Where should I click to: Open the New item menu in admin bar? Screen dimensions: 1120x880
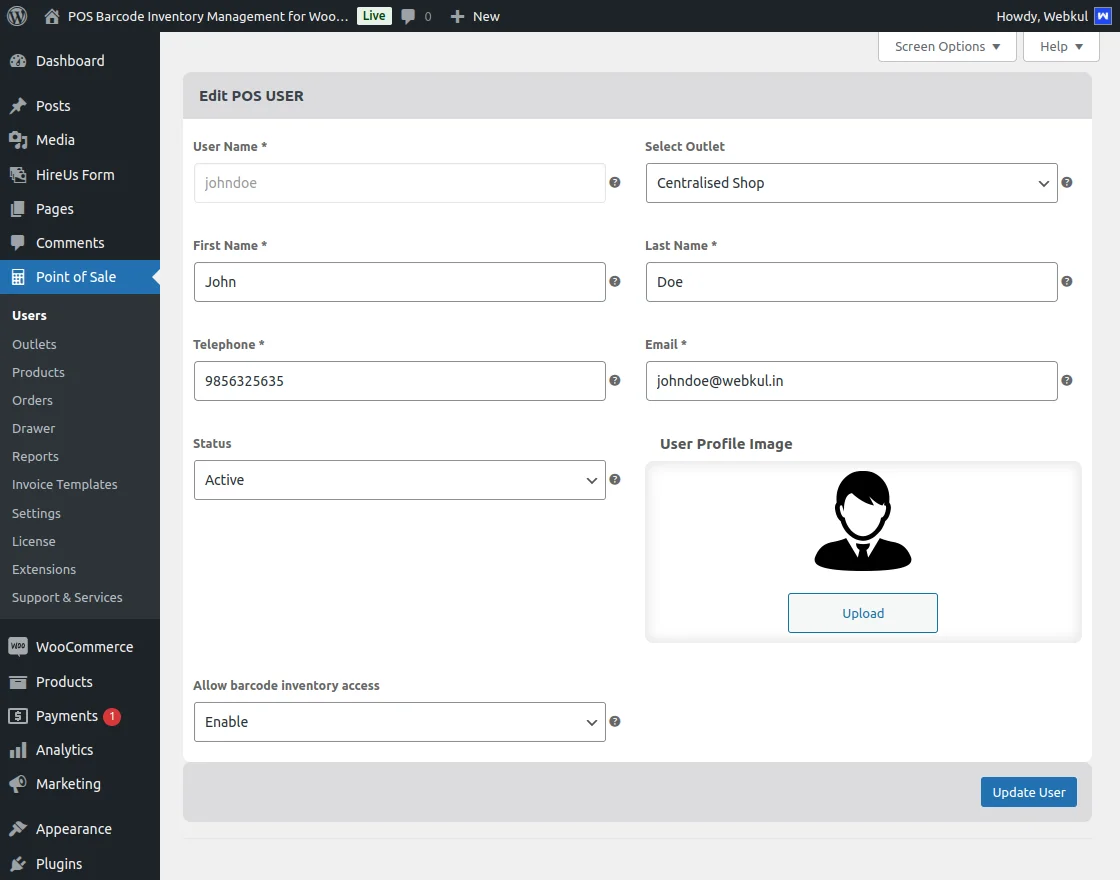tap(474, 16)
